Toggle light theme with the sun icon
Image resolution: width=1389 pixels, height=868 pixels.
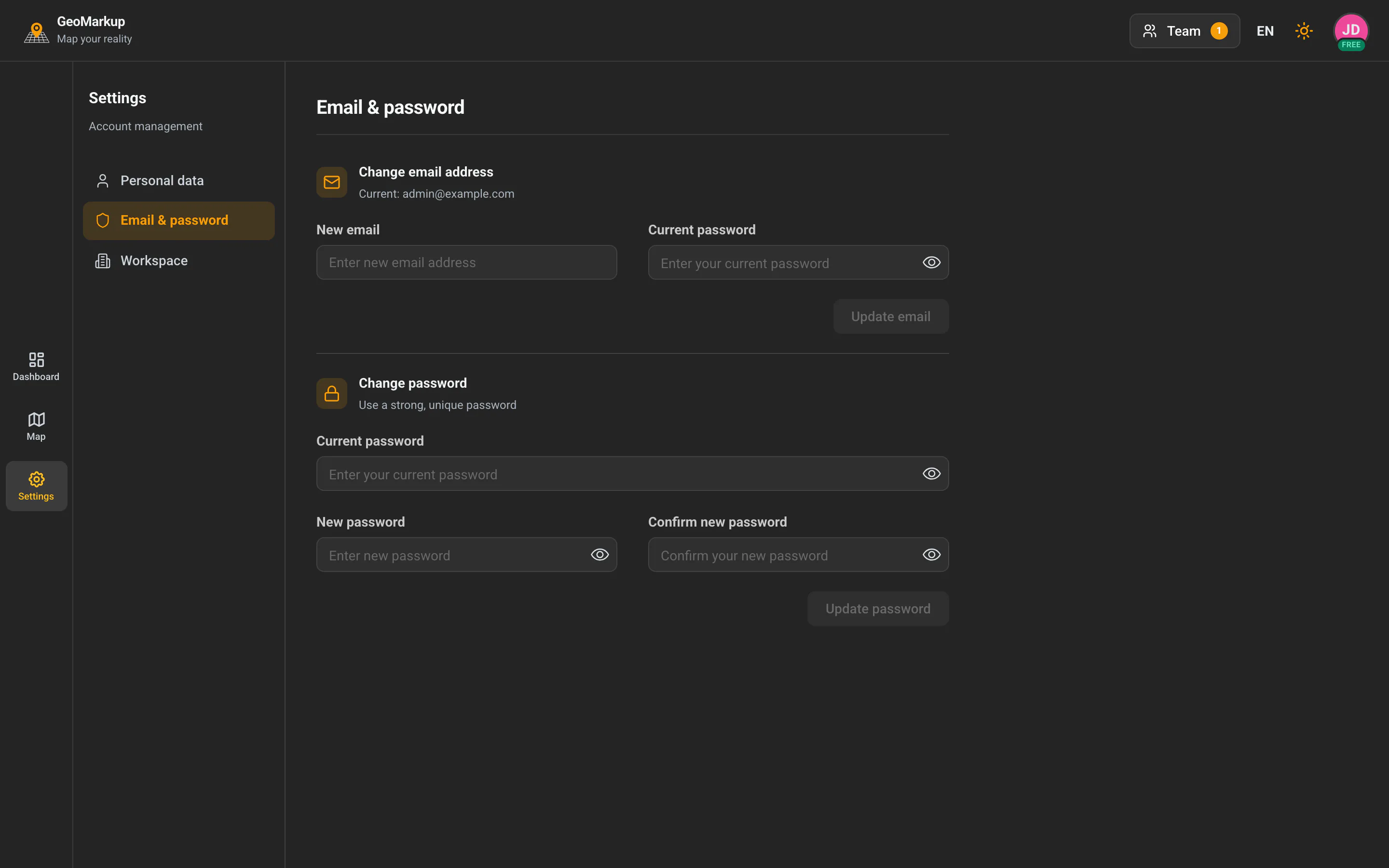point(1304,31)
